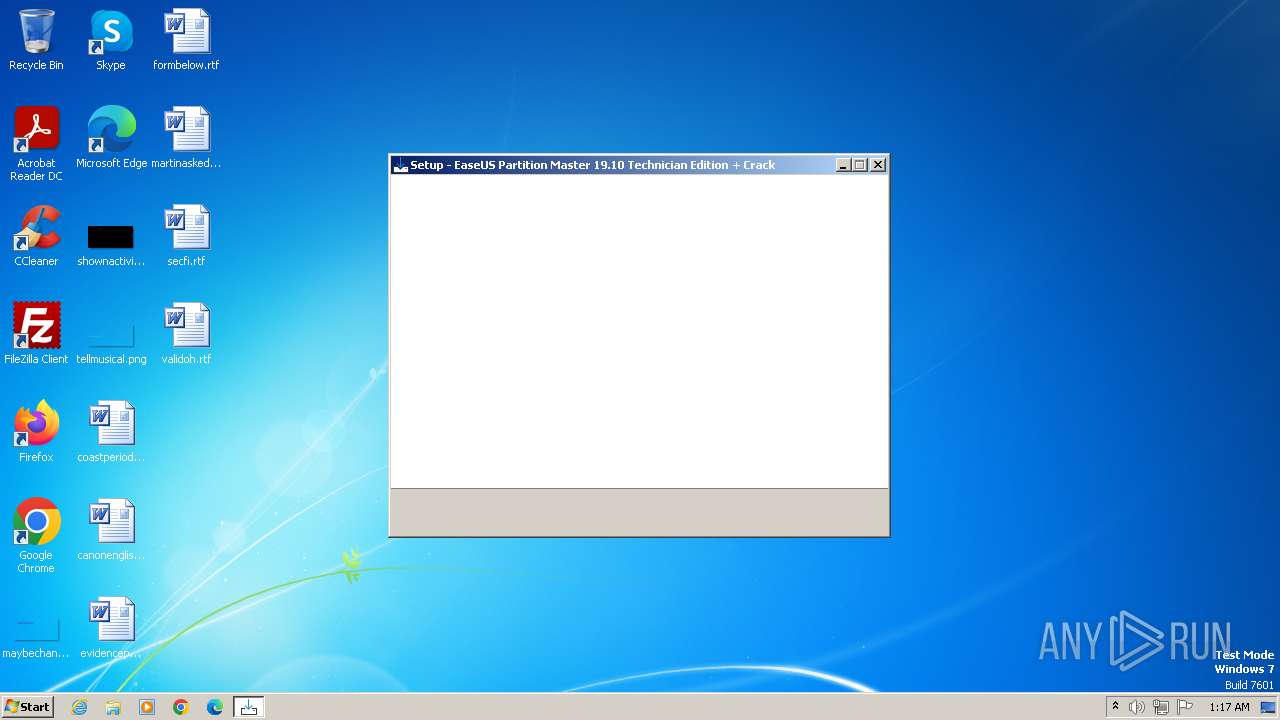The width and height of the screenshot is (1280, 720).
Task: Open the volume speaker tray icon
Action: tap(1137, 707)
